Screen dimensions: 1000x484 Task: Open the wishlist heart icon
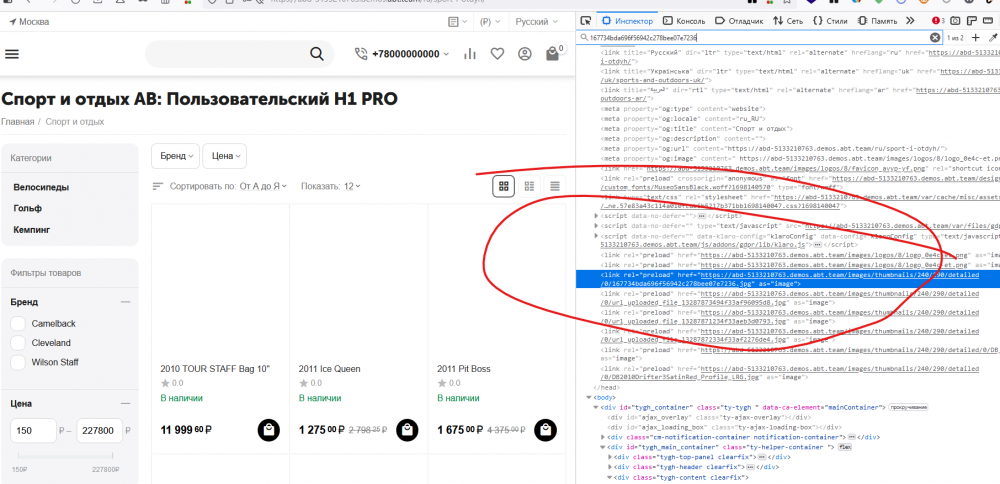(497, 54)
